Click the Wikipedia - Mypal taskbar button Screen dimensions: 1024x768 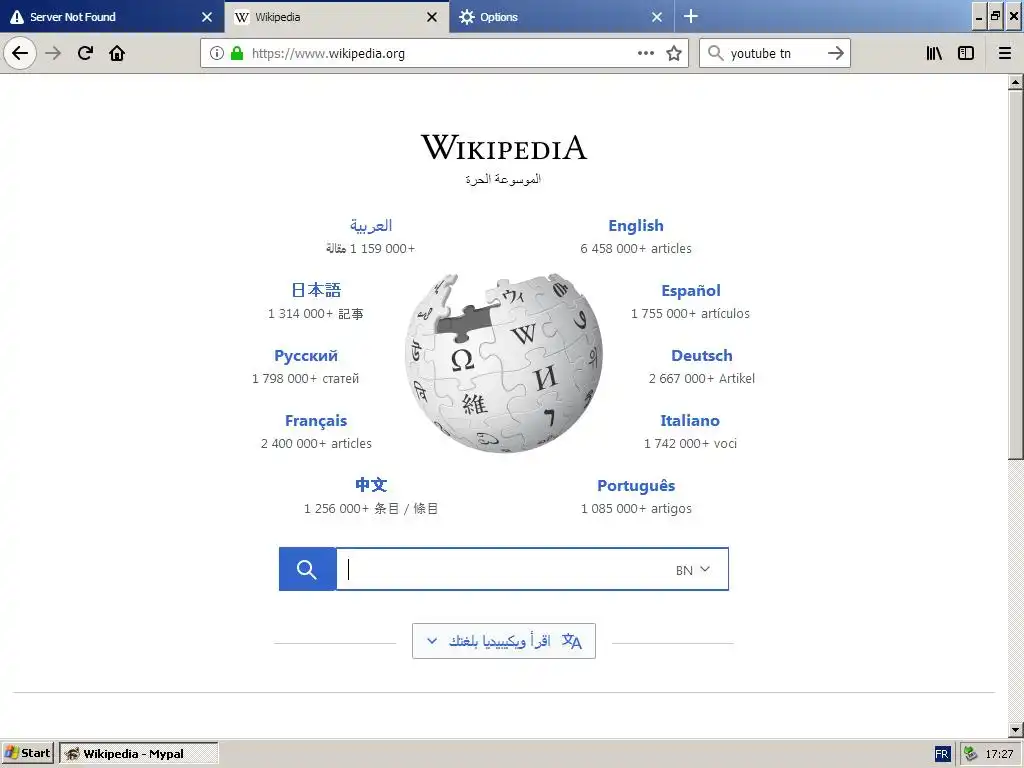pyautogui.click(x=138, y=754)
